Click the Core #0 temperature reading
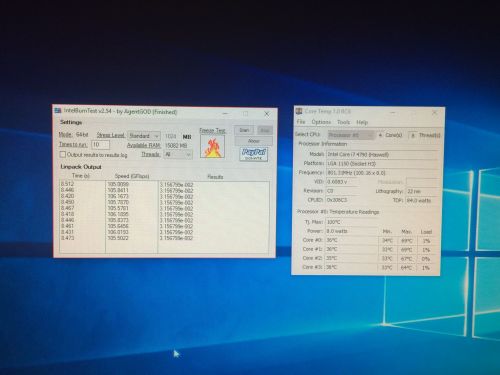Viewport: 500px width, 375px height. [x=351, y=240]
